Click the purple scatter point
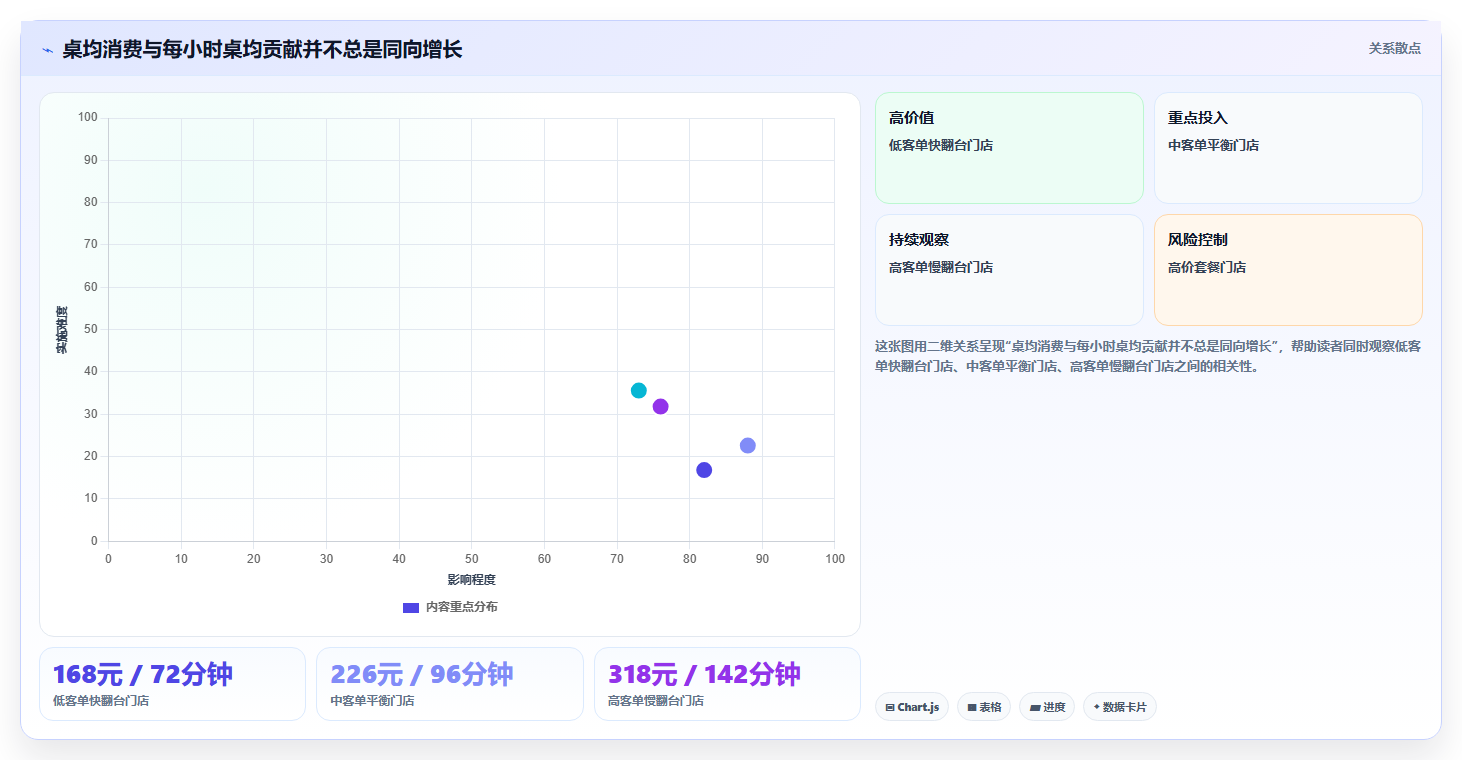 pyautogui.click(x=660, y=406)
